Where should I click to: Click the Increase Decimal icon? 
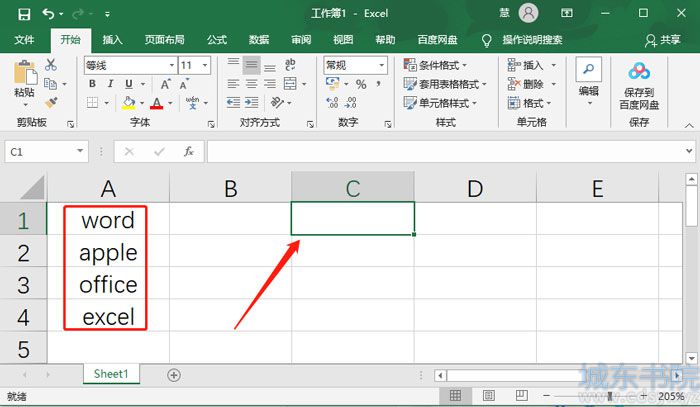(332, 103)
